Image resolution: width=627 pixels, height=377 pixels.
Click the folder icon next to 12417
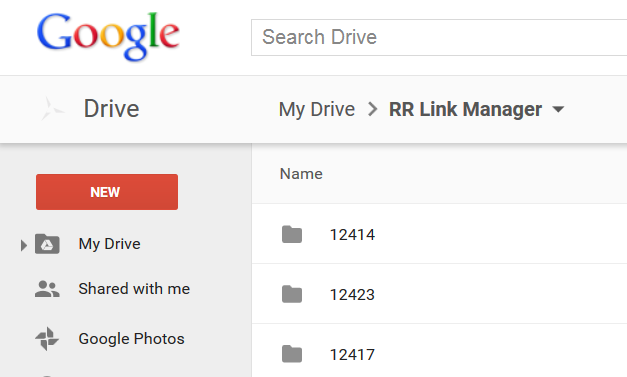point(292,354)
